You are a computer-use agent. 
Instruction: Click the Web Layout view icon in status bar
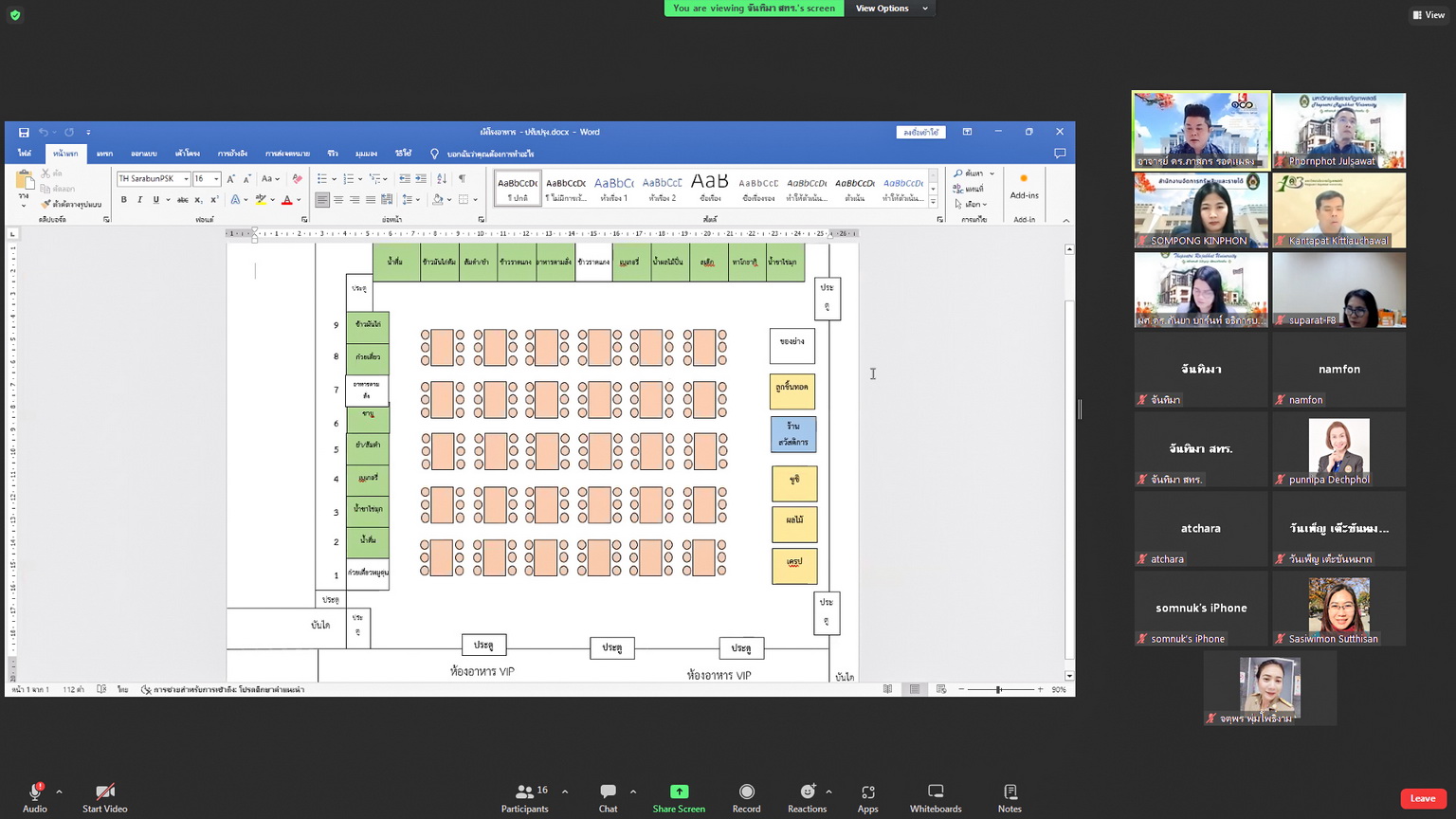pyautogui.click(x=941, y=689)
